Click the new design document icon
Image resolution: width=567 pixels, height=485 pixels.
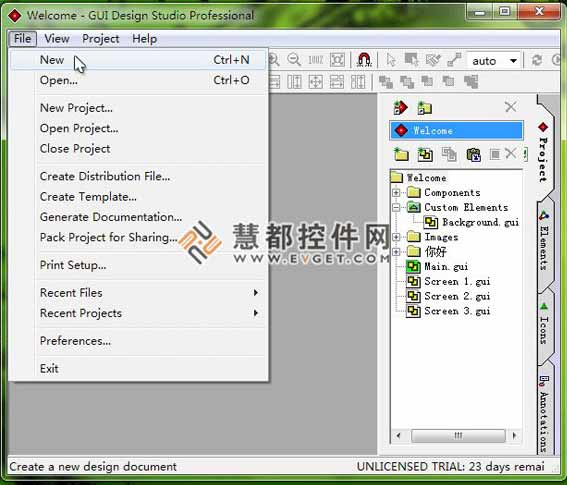[x=425, y=154]
